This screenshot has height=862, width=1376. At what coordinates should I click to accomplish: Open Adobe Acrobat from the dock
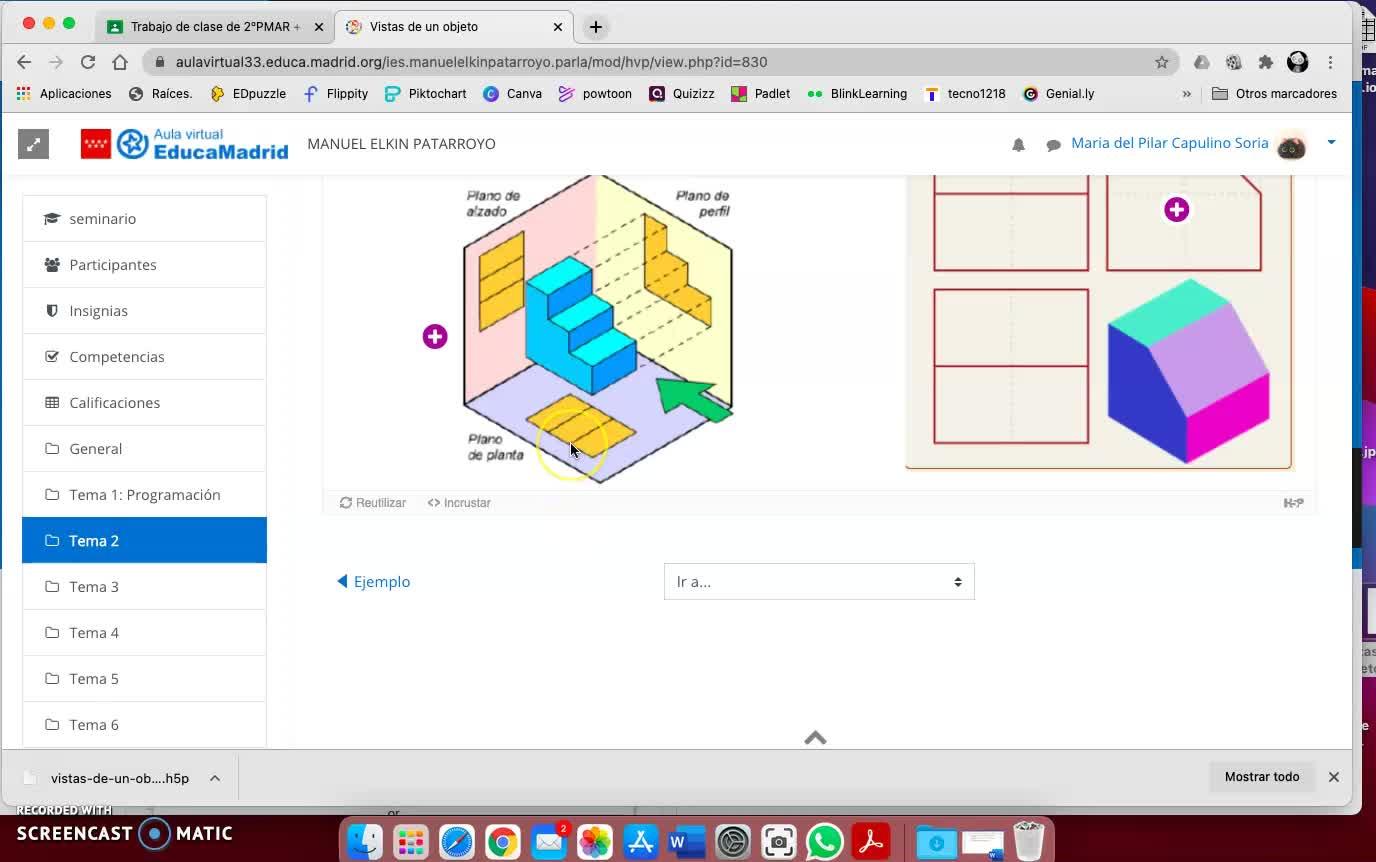[x=871, y=841]
